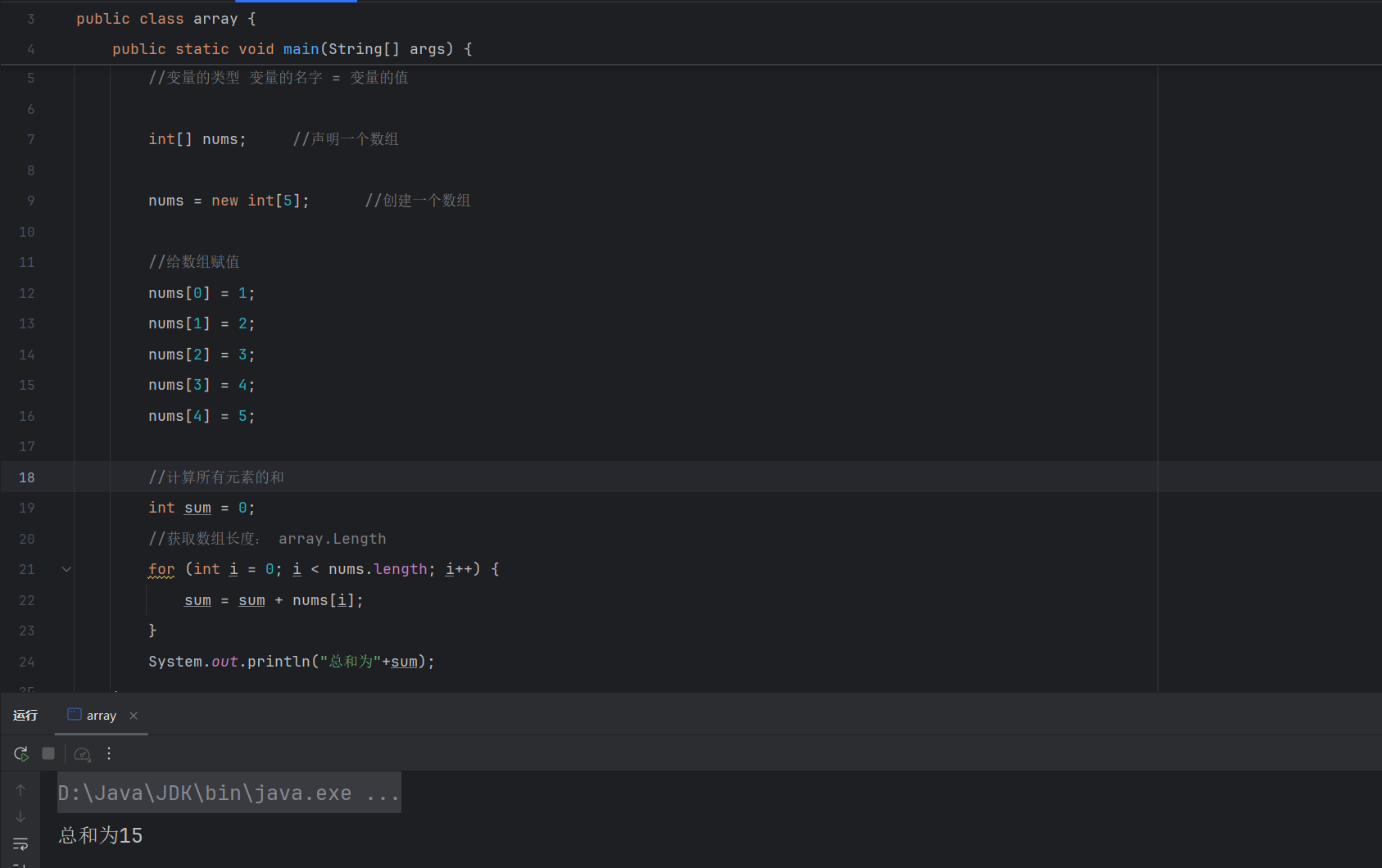Close the array run tab

click(x=134, y=716)
